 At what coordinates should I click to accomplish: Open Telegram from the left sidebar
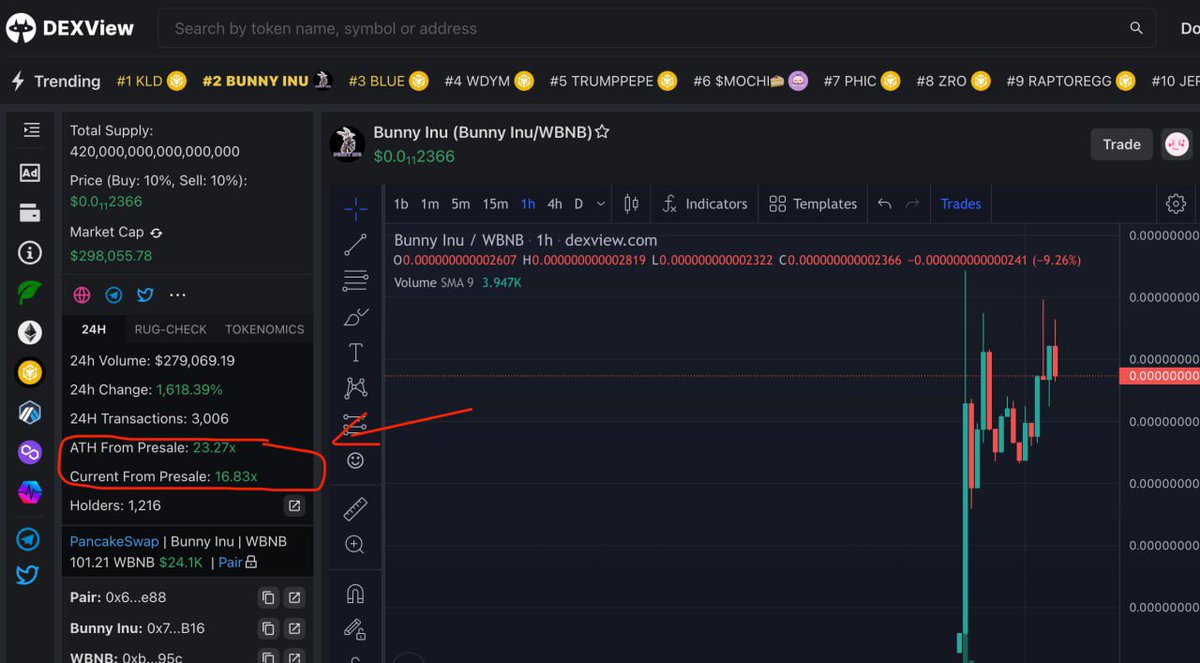(28, 539)
